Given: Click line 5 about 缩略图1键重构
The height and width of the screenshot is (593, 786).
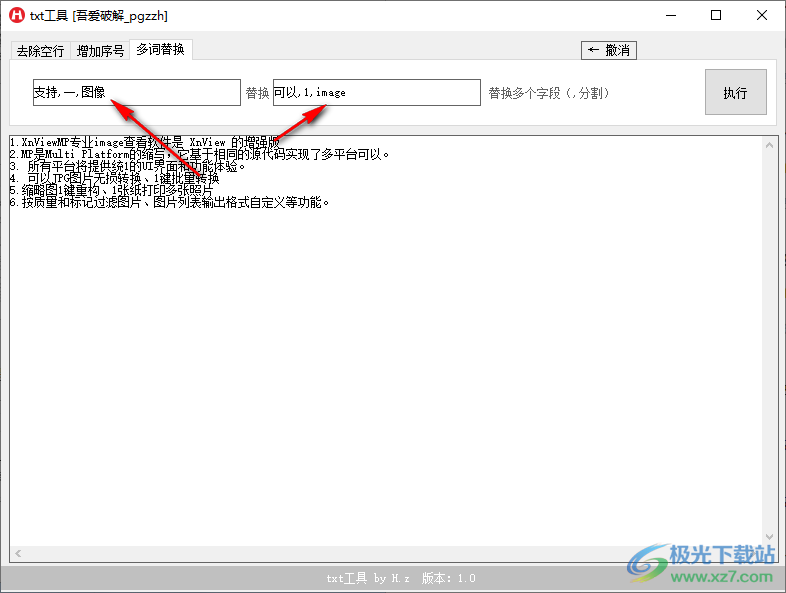Looking at the screenshot, I should [x=112, y=190].
